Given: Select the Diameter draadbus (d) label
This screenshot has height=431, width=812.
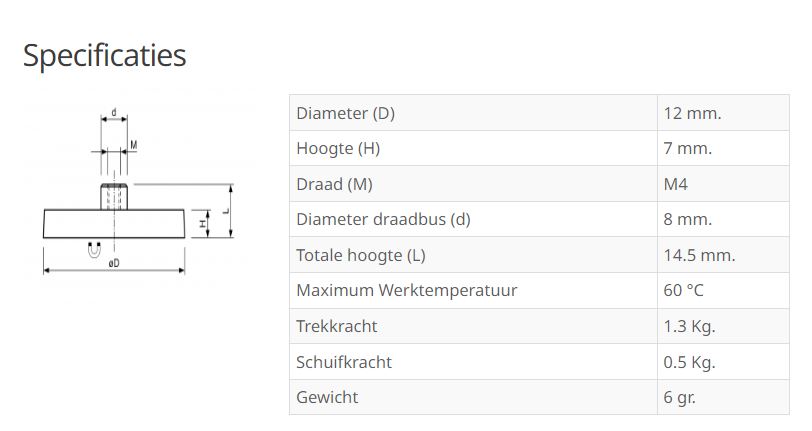Looking at the screenshot, I should click(383, 219).
